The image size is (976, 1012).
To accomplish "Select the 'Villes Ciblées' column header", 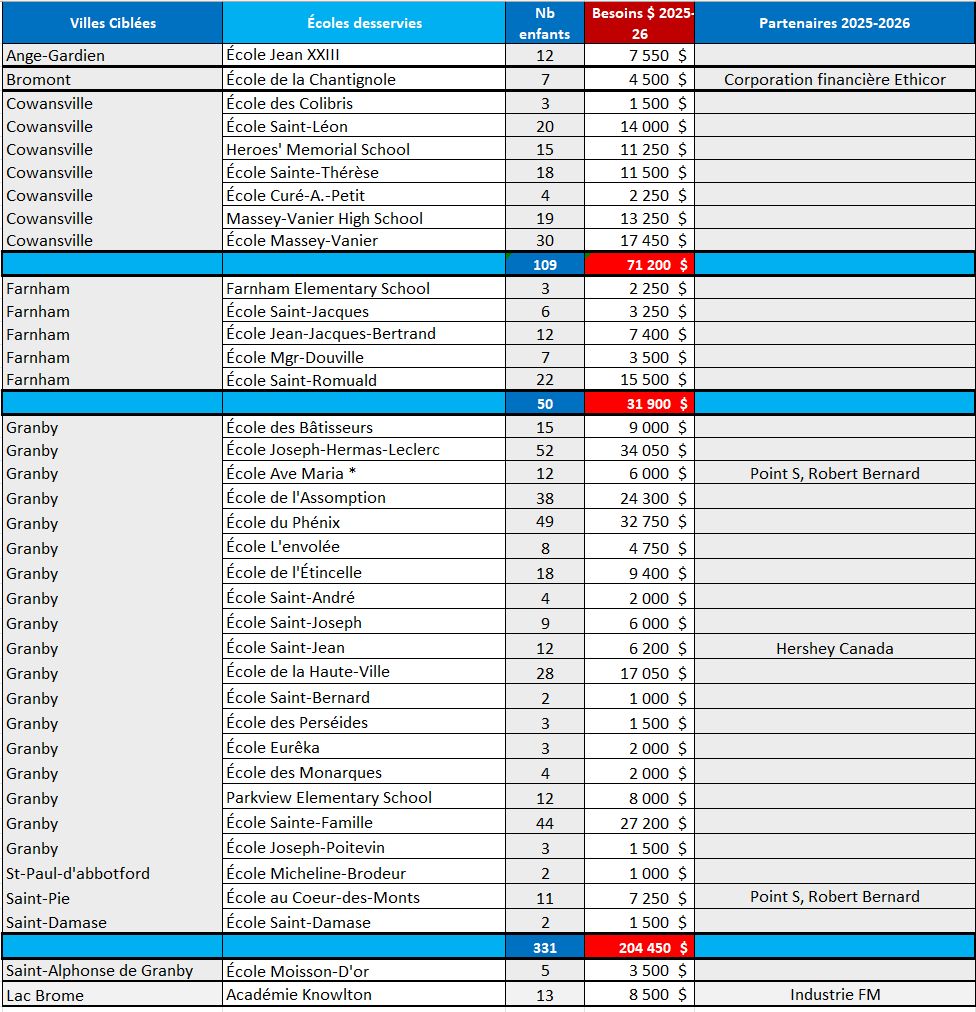I will [x=112, y=23].
